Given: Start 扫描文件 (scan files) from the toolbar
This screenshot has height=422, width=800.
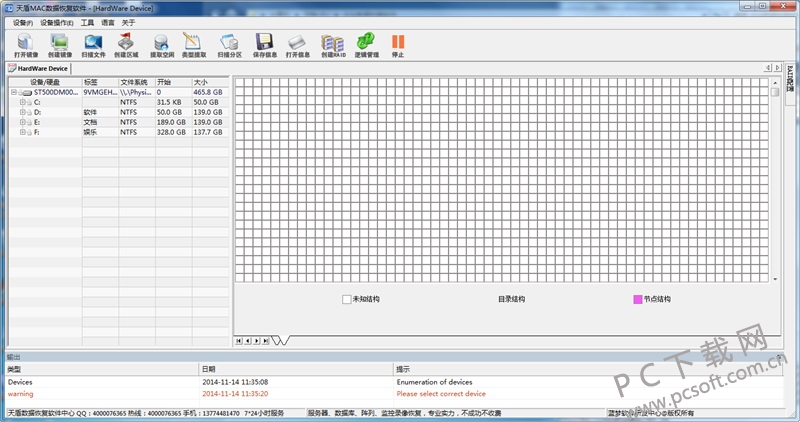Looking at the screenshot, I should [94, 43].
